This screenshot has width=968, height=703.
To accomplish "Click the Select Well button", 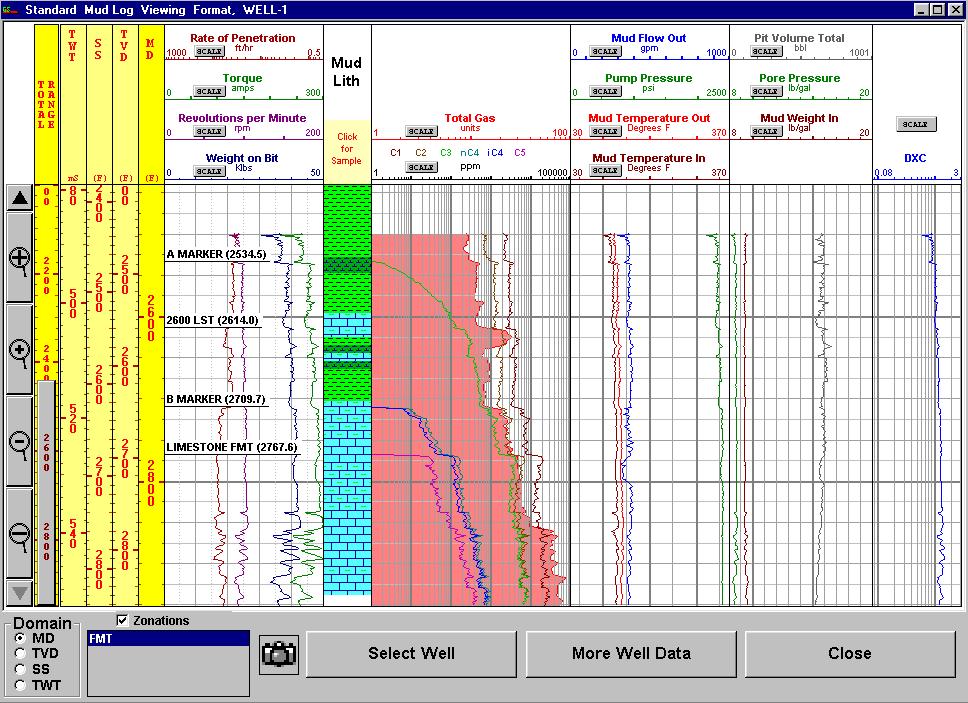I will click(411, 653).
